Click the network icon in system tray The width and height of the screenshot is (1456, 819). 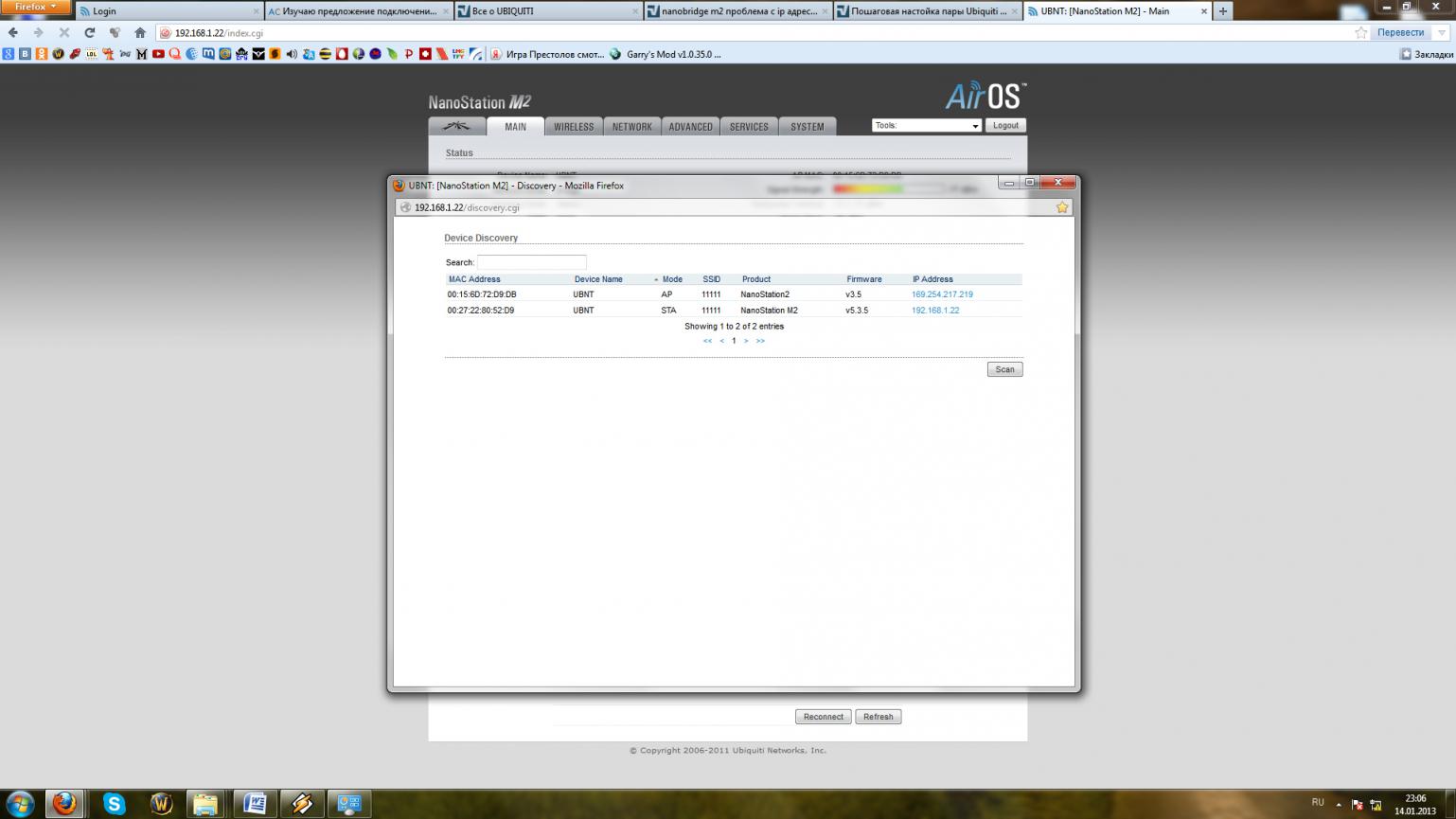(x=1376, y=804)
